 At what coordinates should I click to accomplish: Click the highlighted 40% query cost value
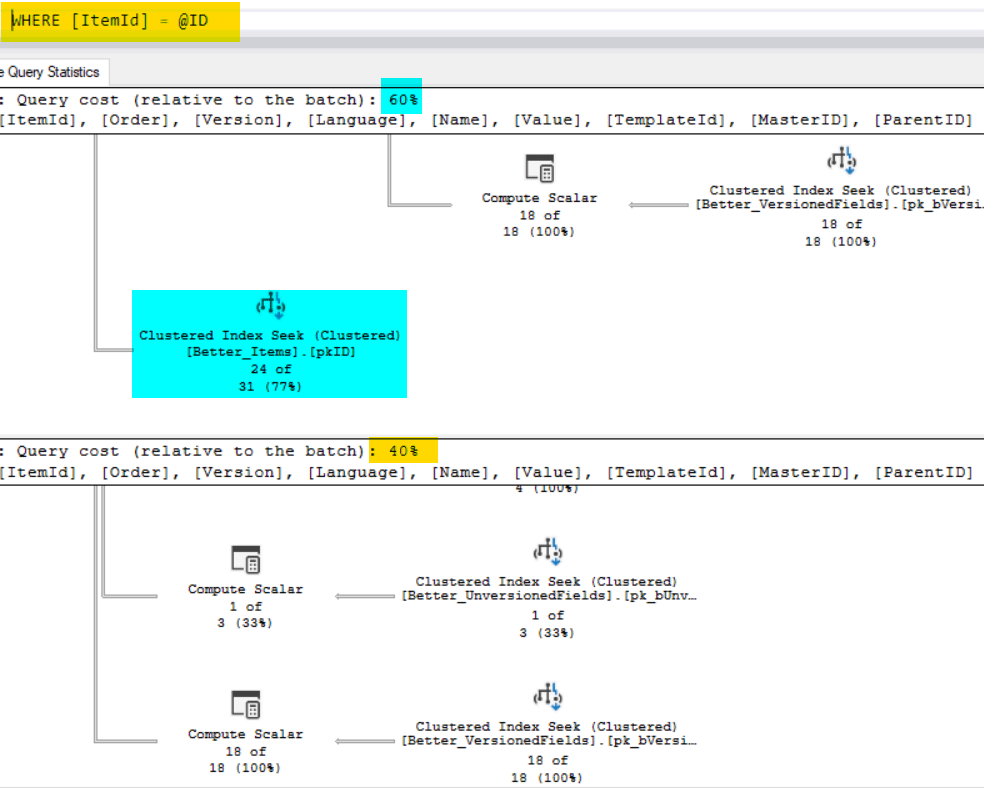pos(404,451)
